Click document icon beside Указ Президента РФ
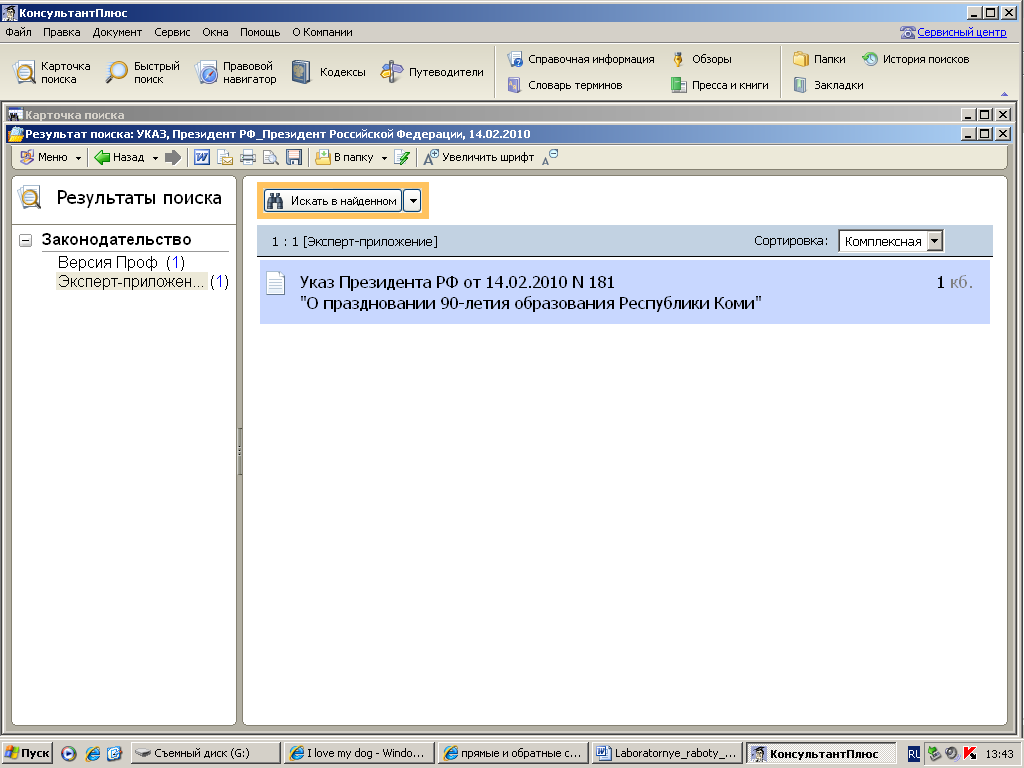This screenshot has width=1024, height=768. pyautogui.click(x=276, y=283)
